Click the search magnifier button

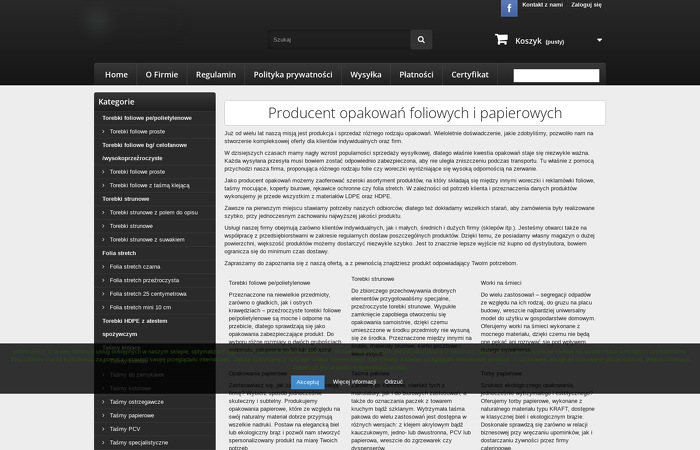click(421, 40)
